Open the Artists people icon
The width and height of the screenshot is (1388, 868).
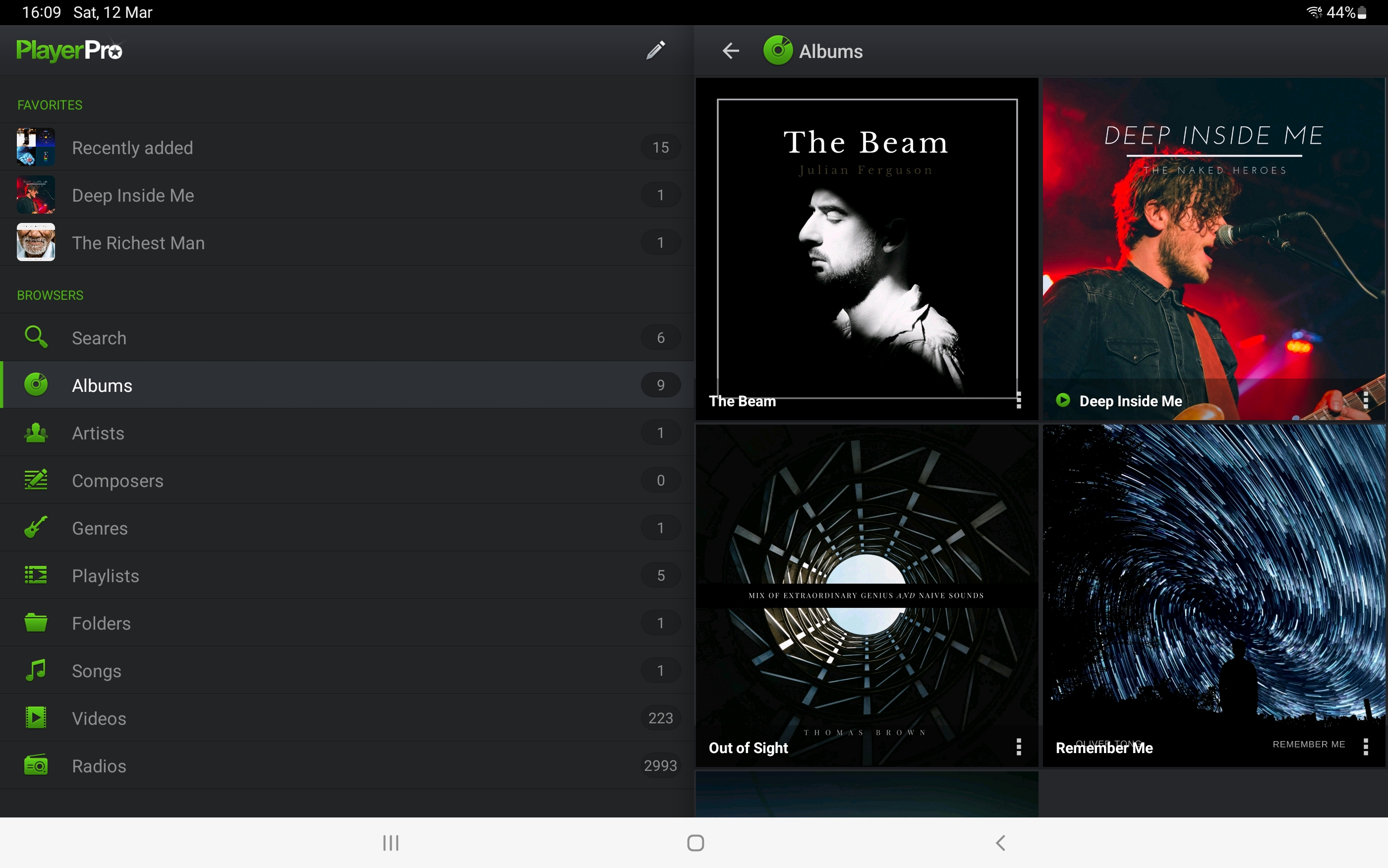pyautogui.click(x=36, y=433)
